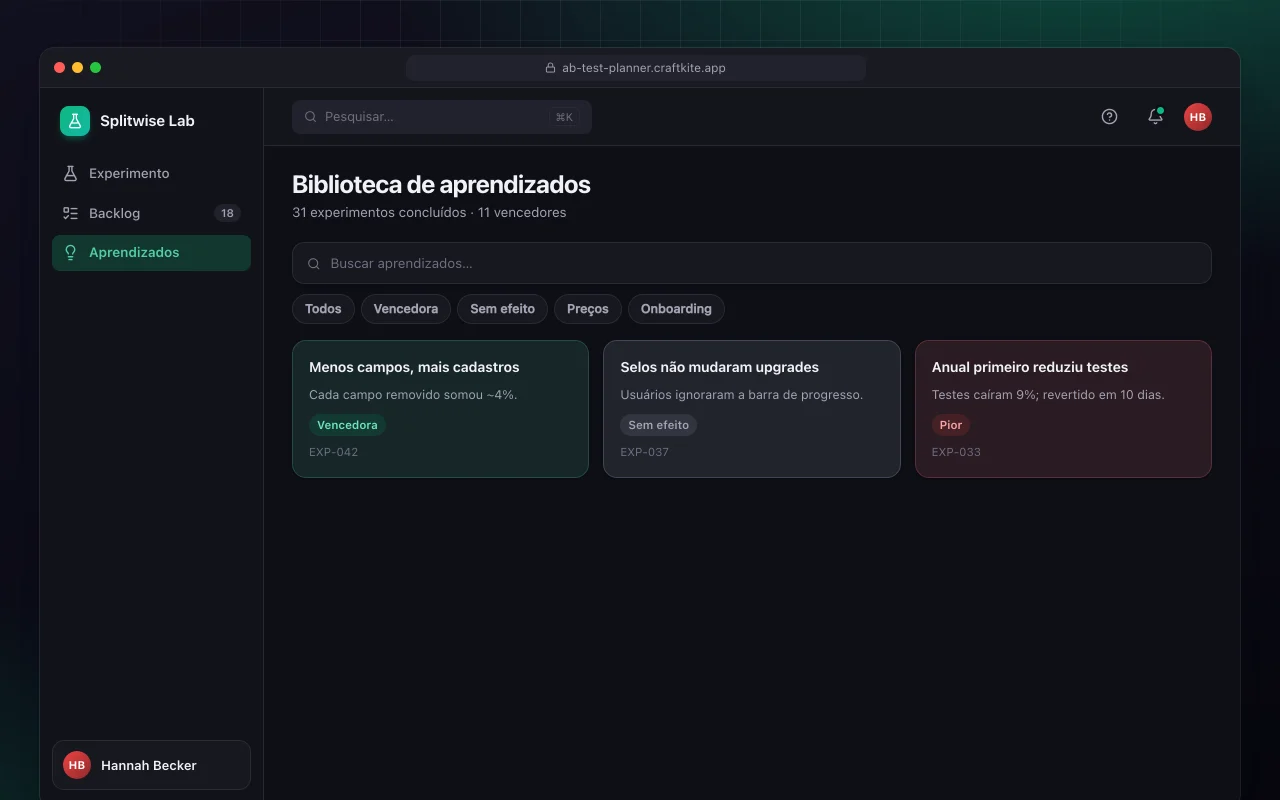Viewport: 1280px width, 800px height.
Task: Focus the Buscar aprendizados input
Action: [x=752, y=263]
